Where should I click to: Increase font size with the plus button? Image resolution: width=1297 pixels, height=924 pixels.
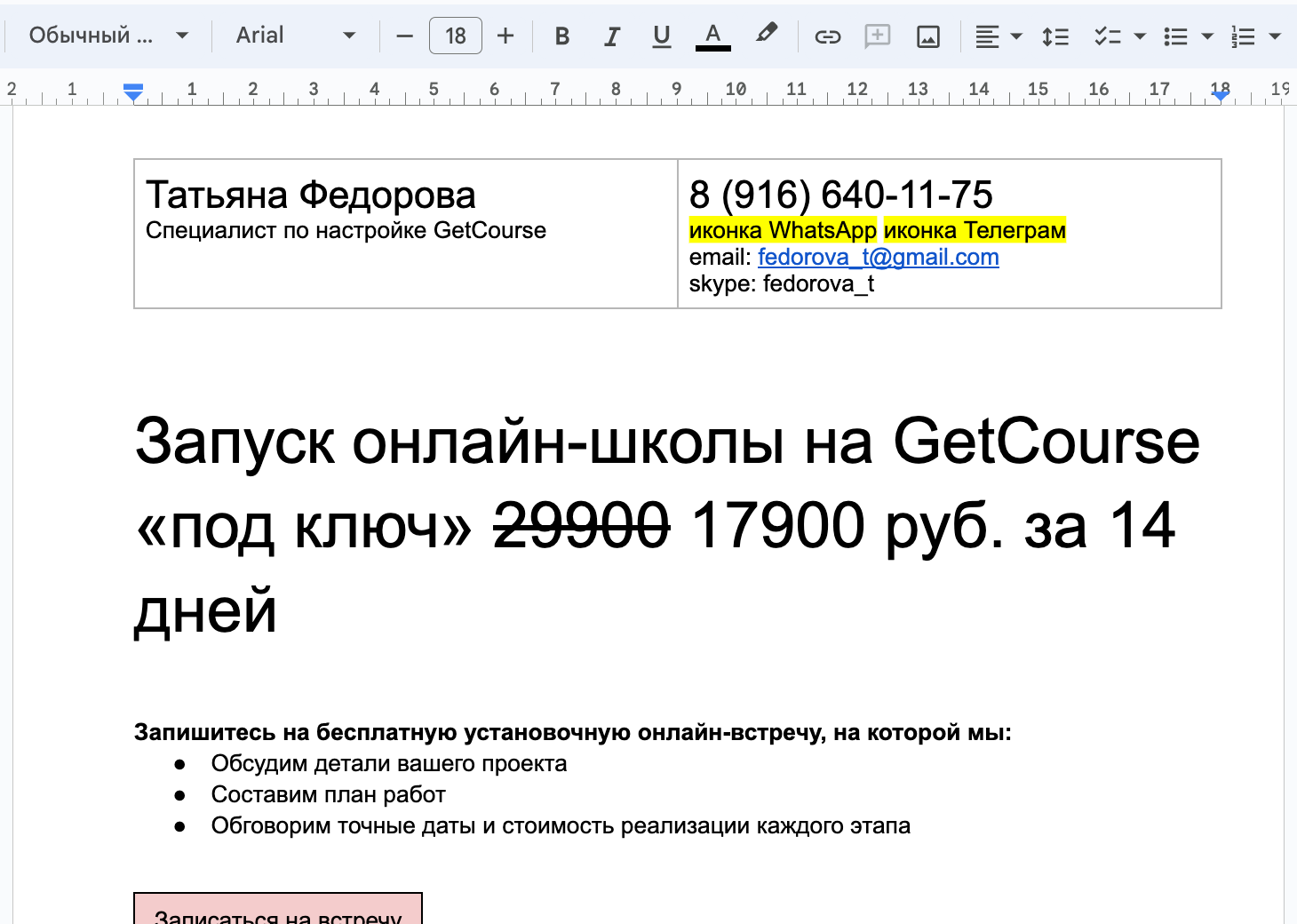[505, 36]
